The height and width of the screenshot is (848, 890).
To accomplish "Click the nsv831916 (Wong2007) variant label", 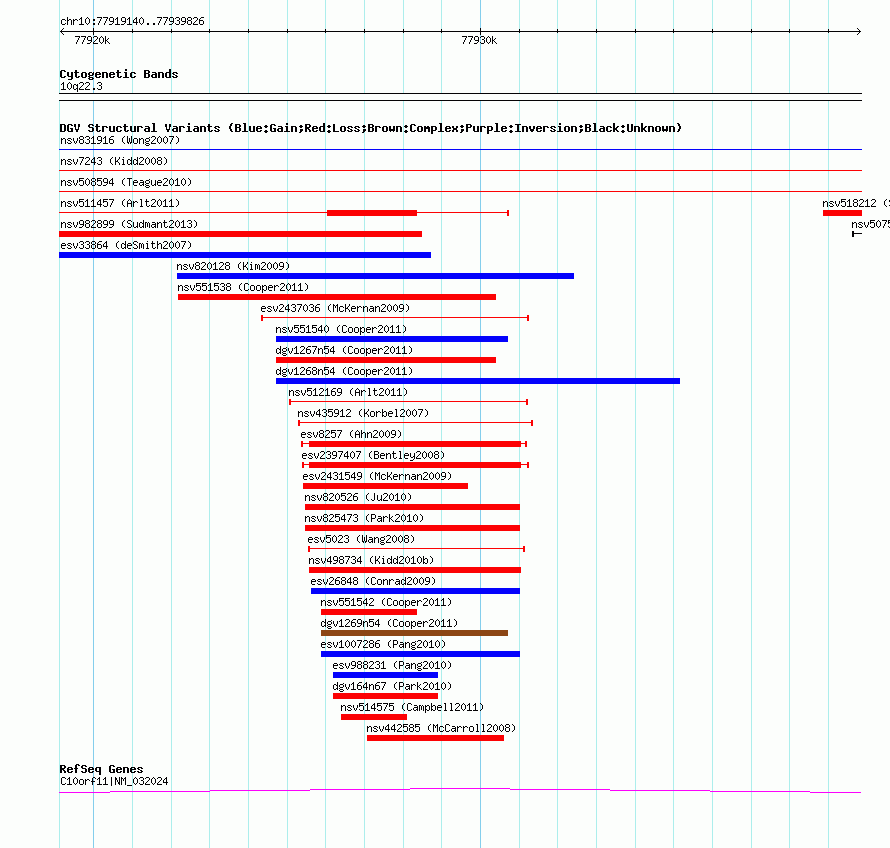I will click(120, 140).
